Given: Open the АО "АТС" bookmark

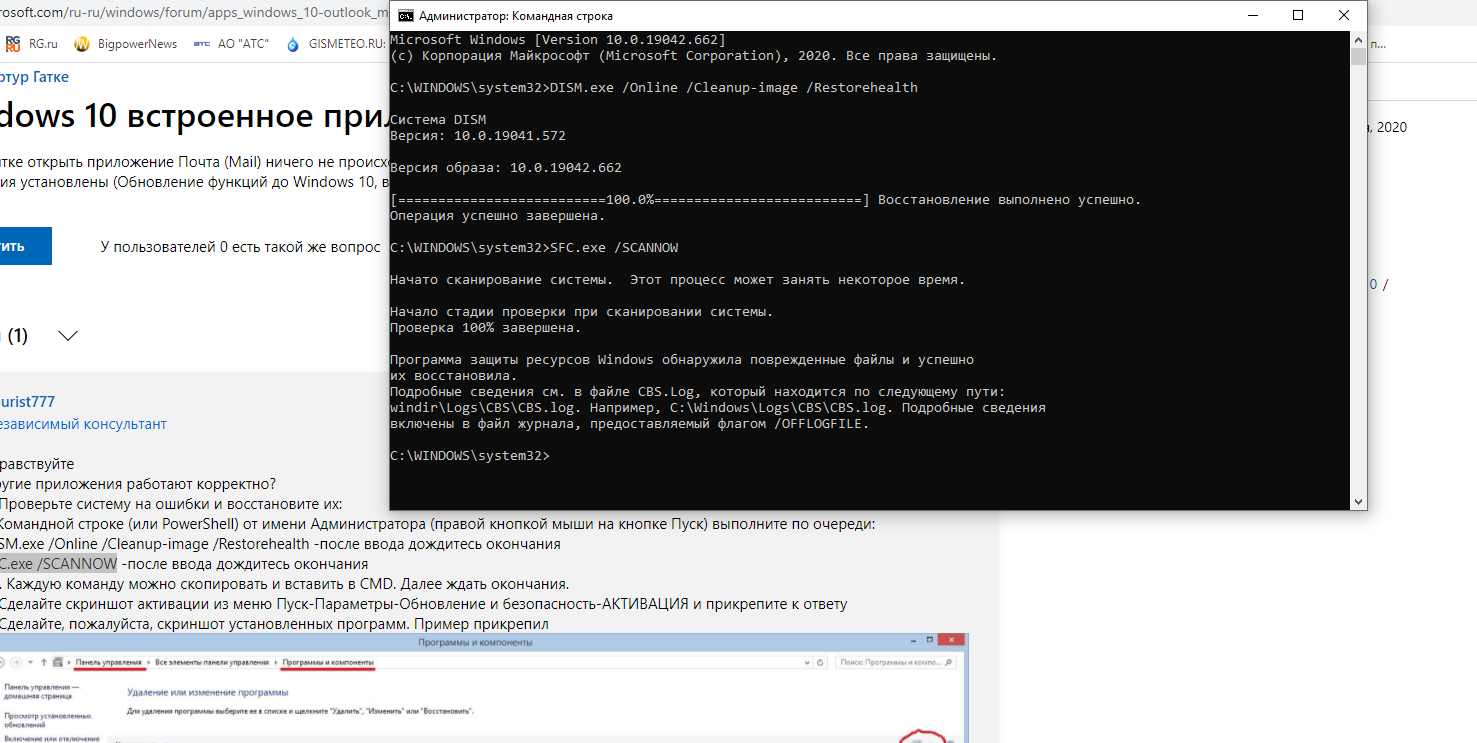Looking at the screenshot, I should pyautogui.click(x=231, y=43).
